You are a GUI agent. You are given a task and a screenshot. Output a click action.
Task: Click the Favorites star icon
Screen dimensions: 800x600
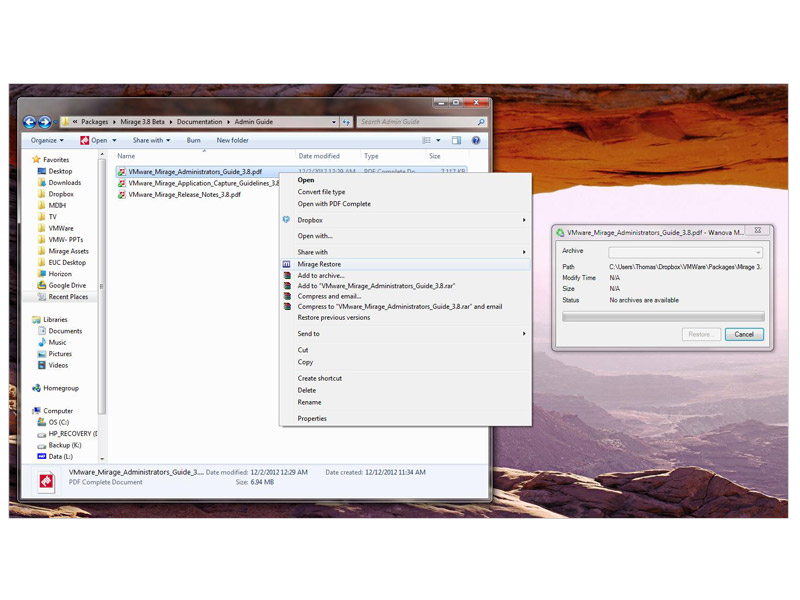point(36,160)
